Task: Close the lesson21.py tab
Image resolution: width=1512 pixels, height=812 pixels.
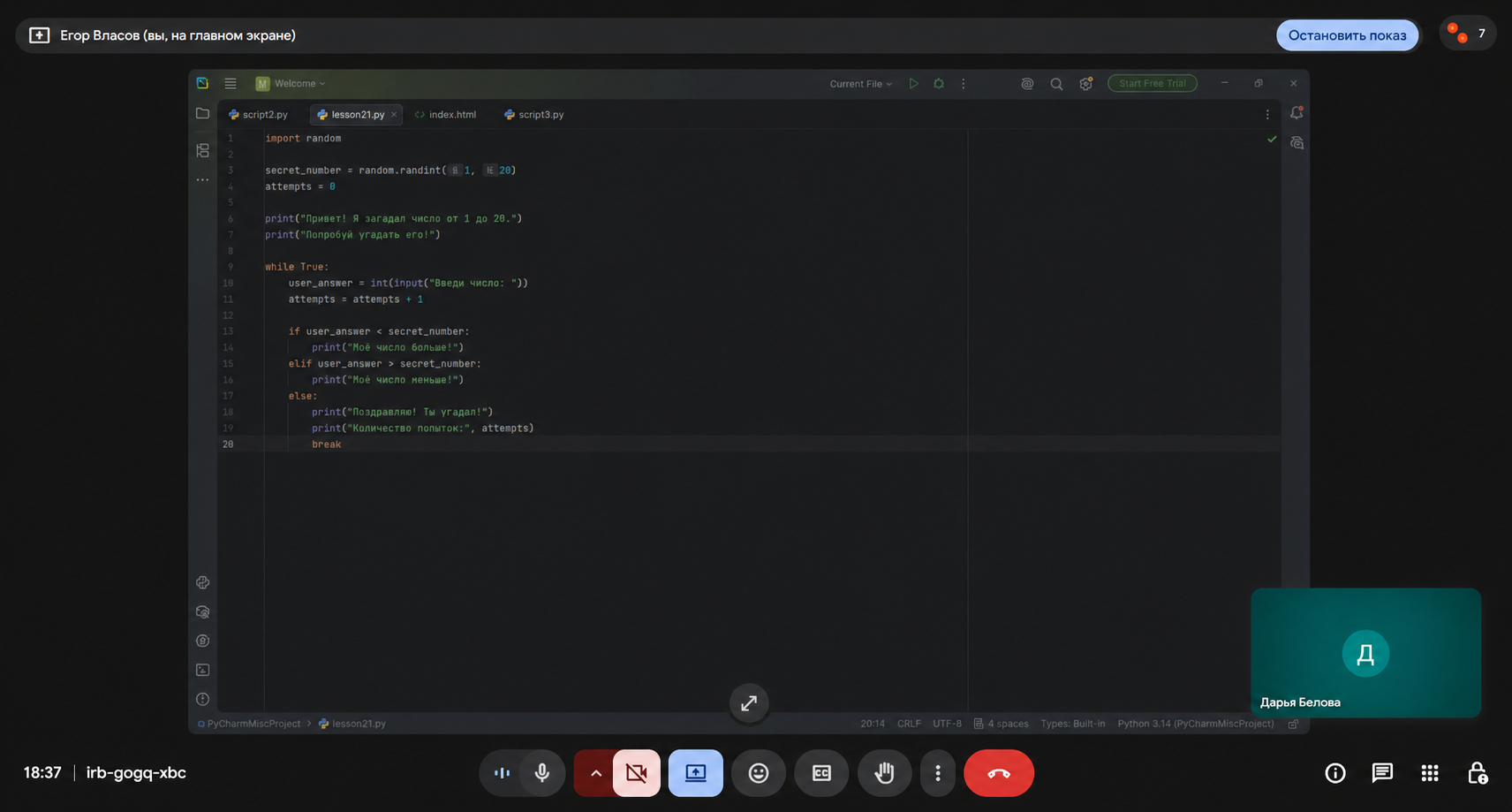Action: 394,114
